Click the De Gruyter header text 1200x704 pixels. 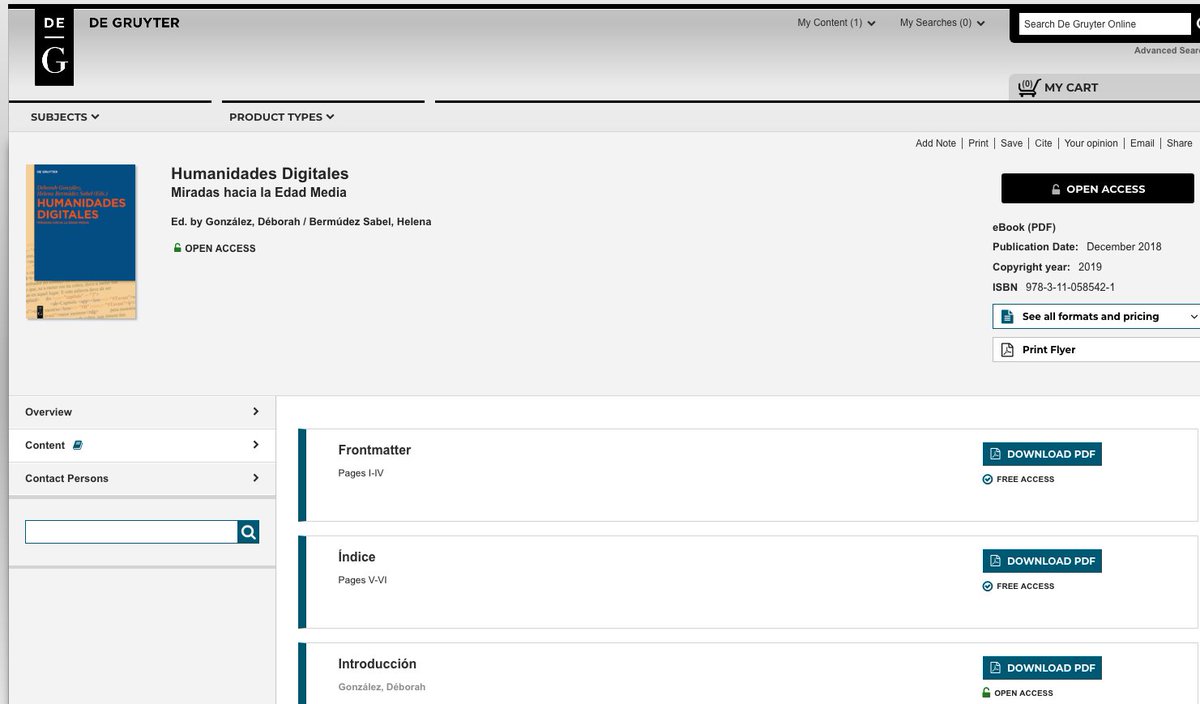tap(134, 23)
